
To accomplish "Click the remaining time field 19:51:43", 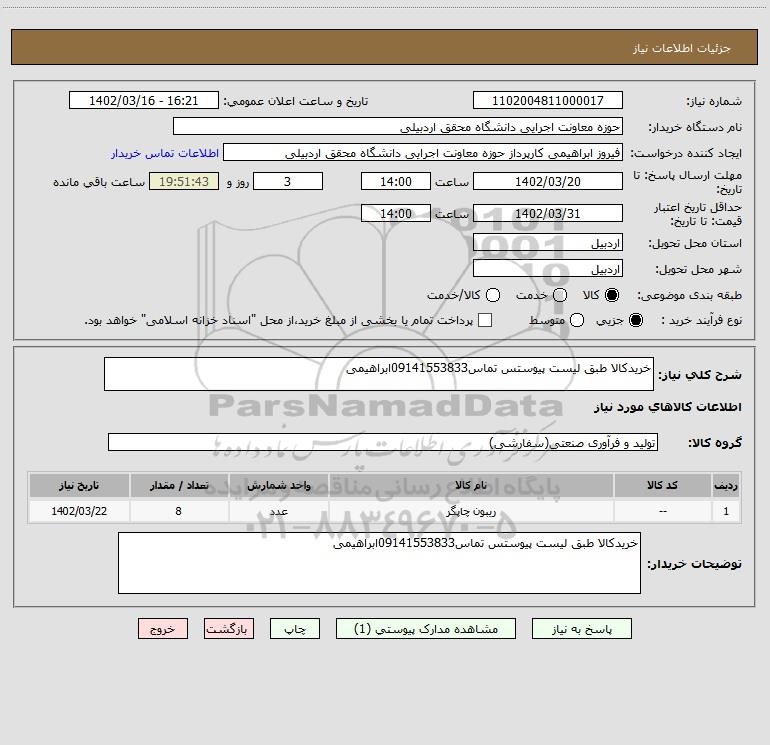I will pyautogui.click(x=184, y=181).
